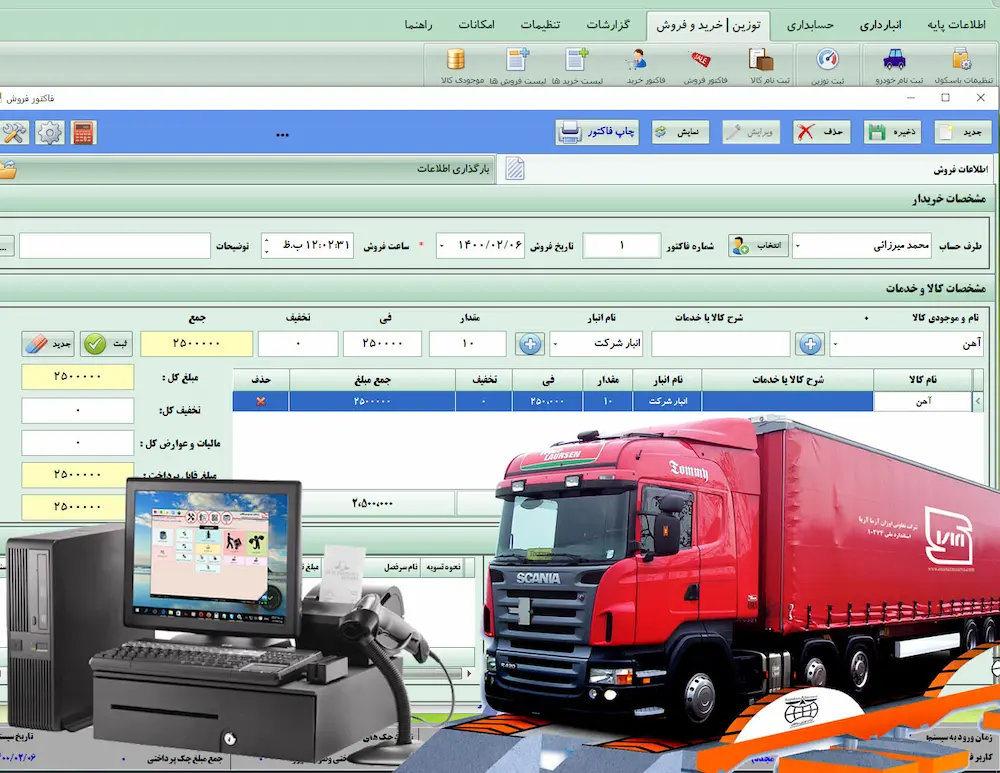1000x773 pixels.
Task: Click نمایش show button
Action: pyautogui.click(x=680, y=132)
